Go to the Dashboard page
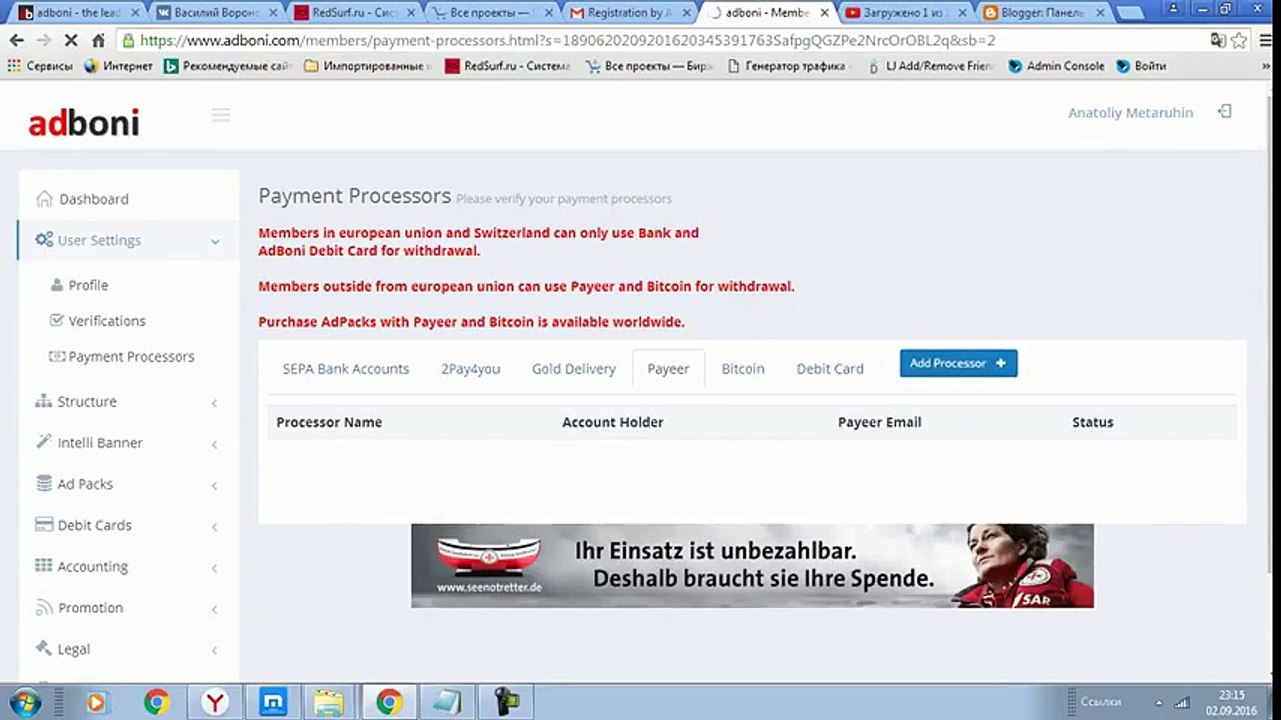1281x720 pixels. click(x=94, y=198)
